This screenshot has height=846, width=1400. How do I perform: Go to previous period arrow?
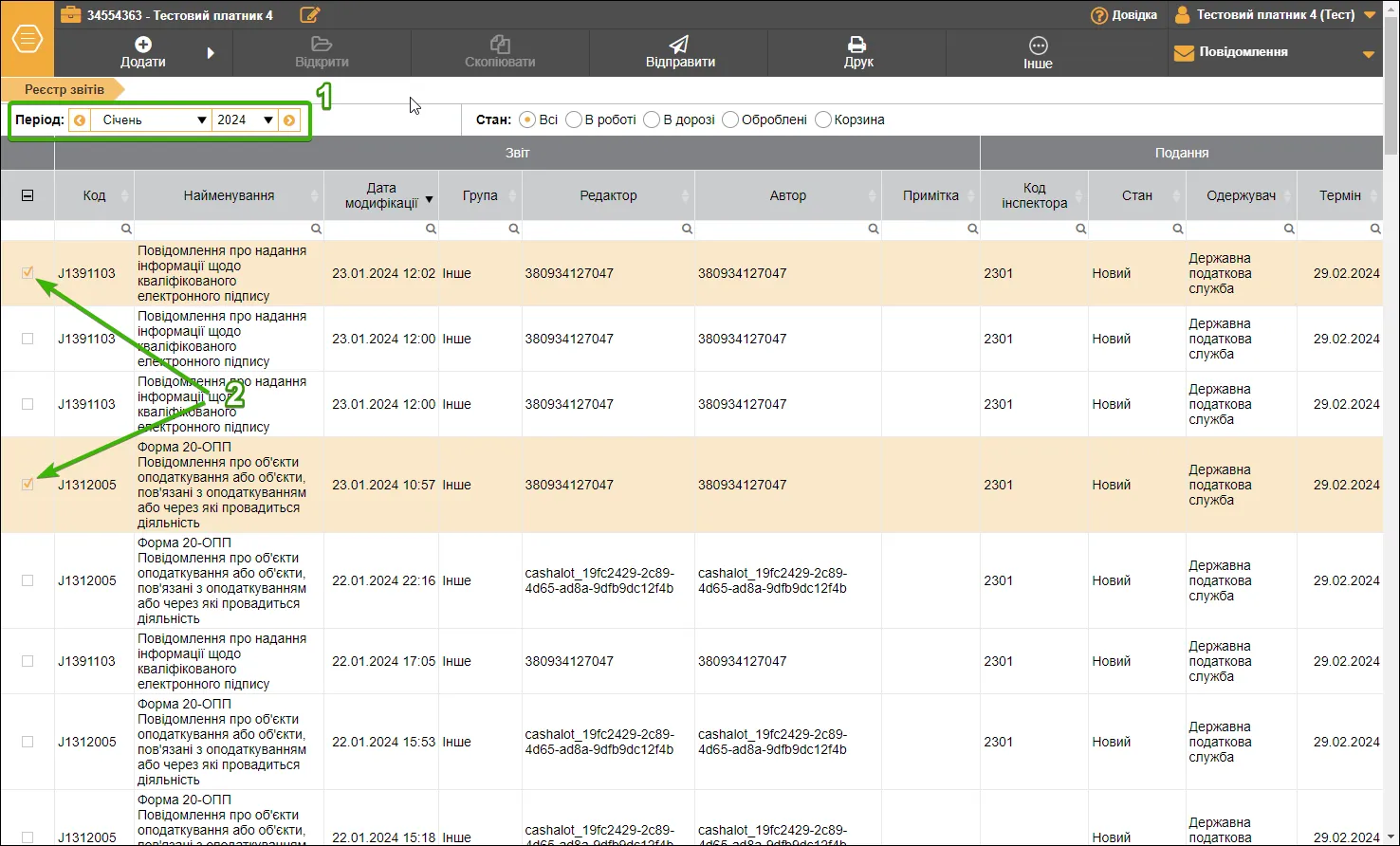coord(80,120)
